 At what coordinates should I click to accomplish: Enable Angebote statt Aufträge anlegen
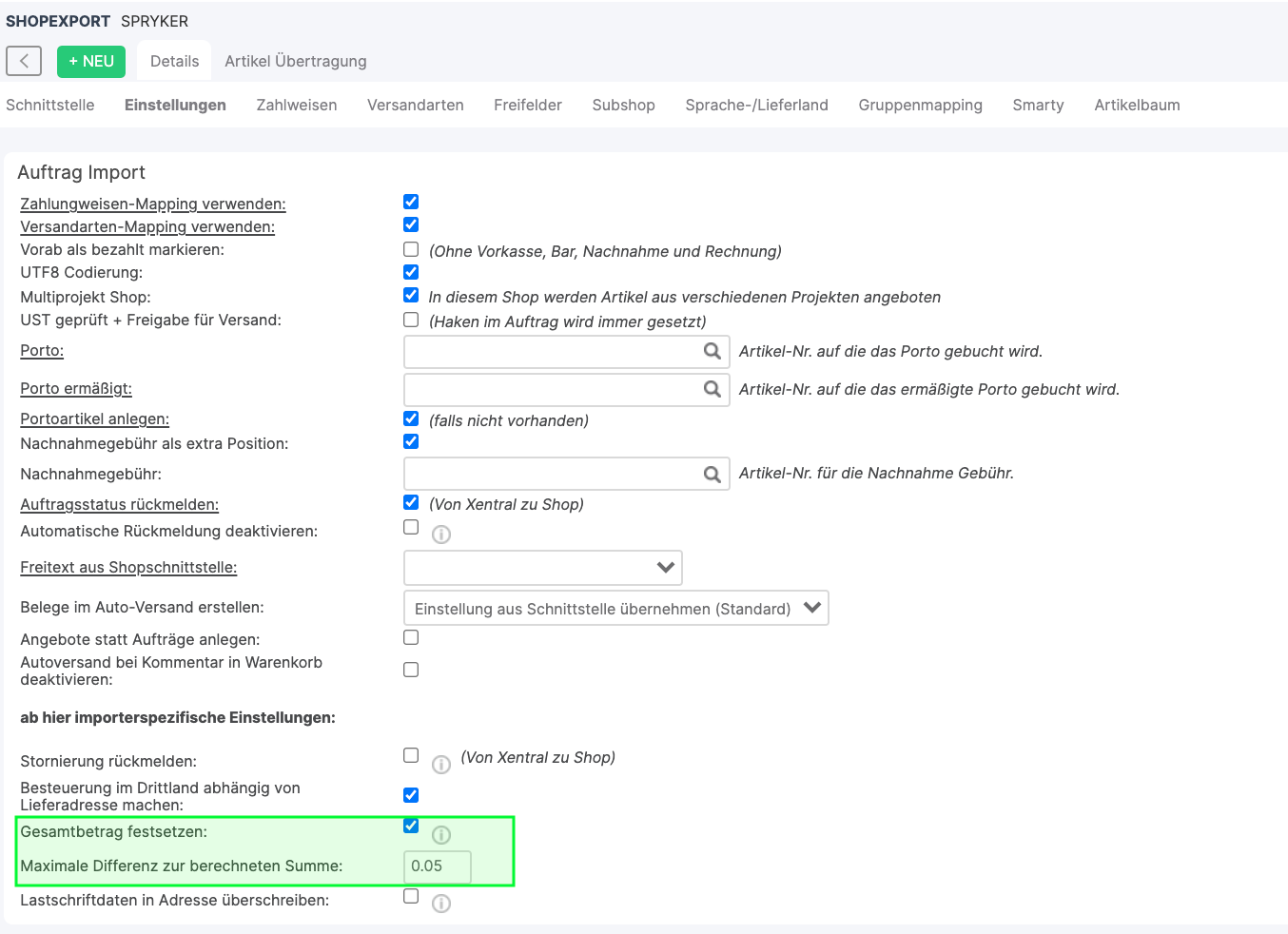[x=411, y=637]
